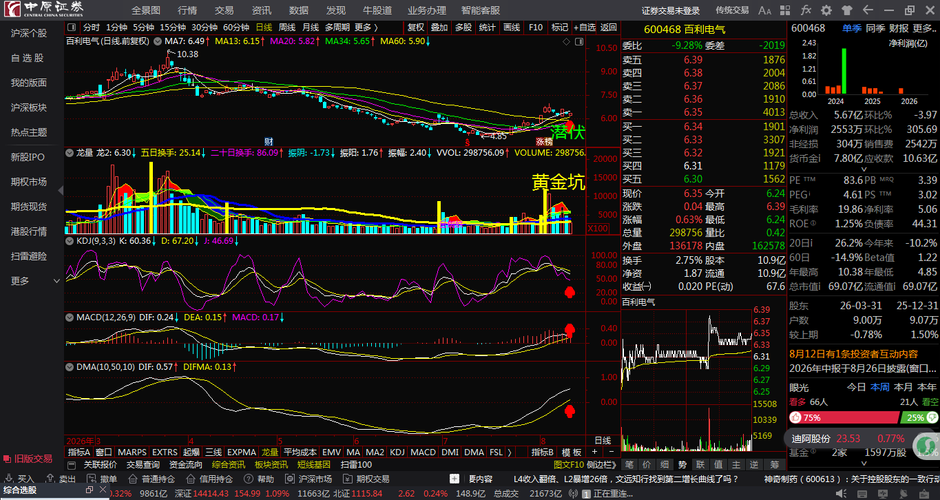The width and height of the screenshot is (940, 500).
Task: Click the 买入 buy button
Action: click(x=21, y=479)
